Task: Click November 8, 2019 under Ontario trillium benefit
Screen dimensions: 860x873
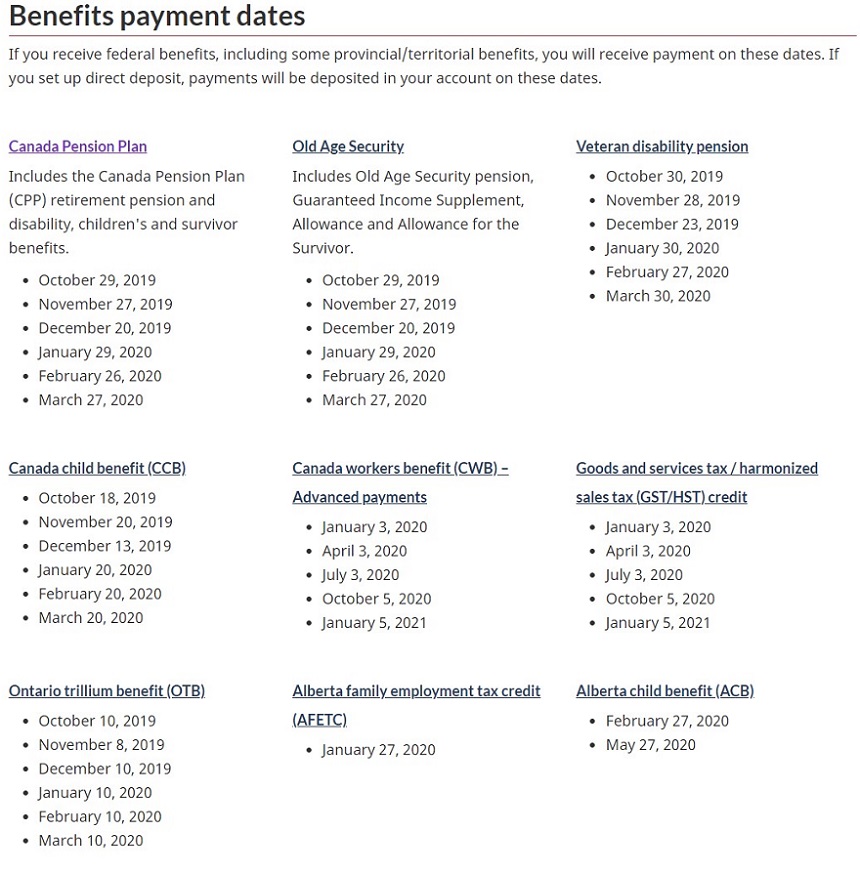Action: [101, 745]
